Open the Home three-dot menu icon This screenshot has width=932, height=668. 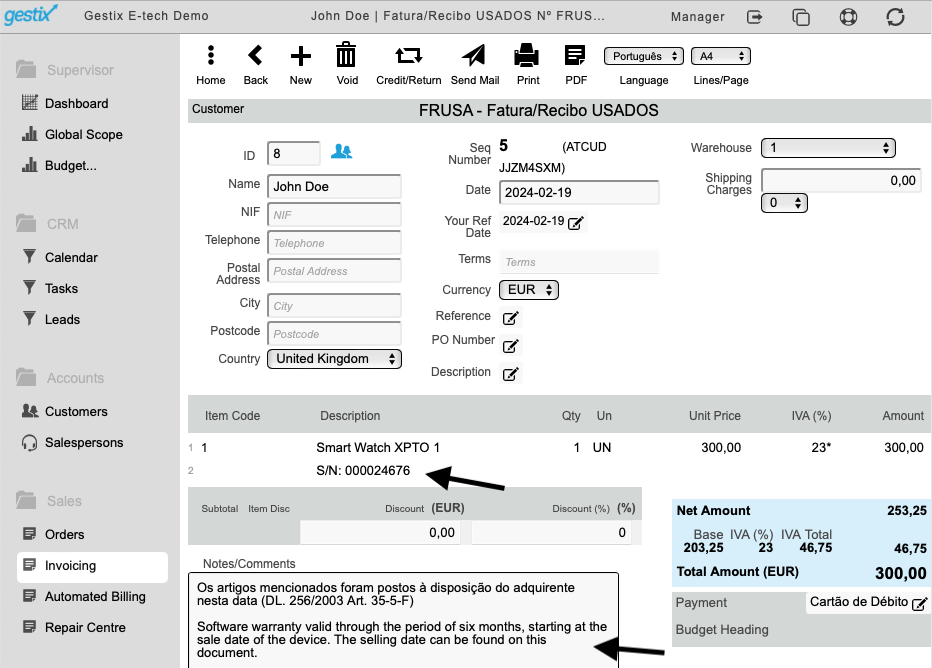tap(210, 56)
